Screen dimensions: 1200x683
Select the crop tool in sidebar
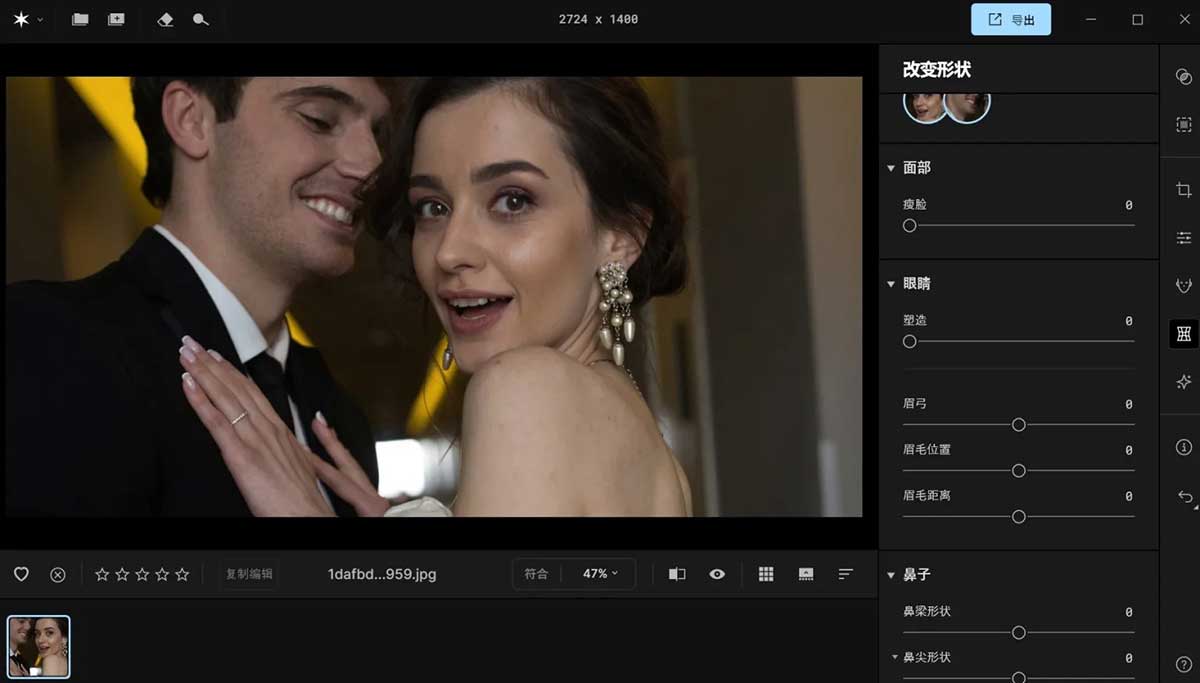coord(1184,190)
